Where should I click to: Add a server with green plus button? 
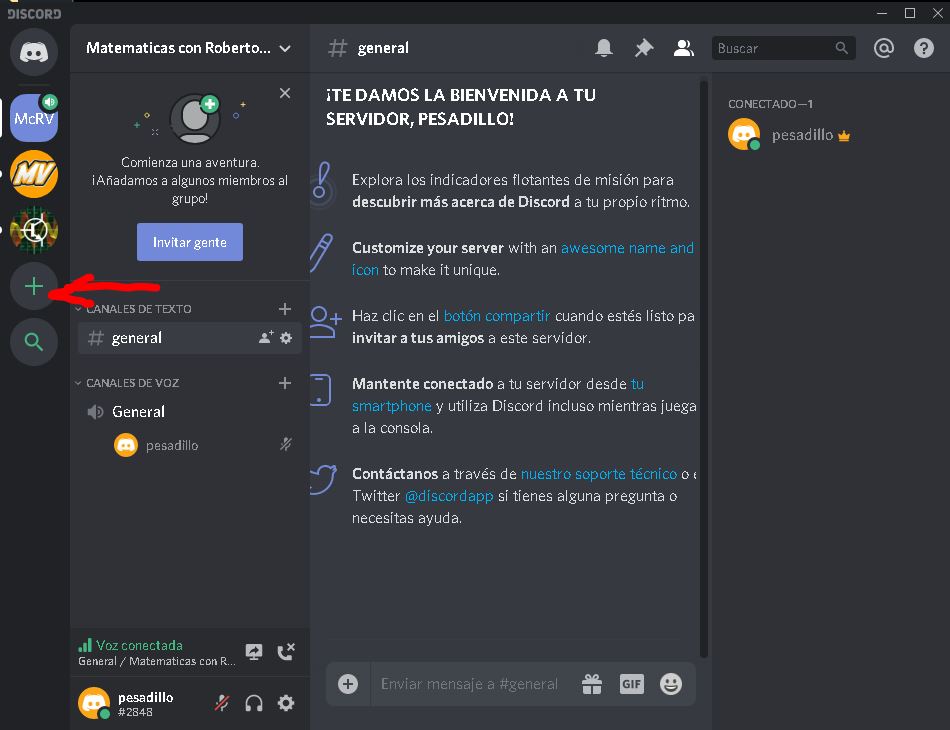click(34, 286)
